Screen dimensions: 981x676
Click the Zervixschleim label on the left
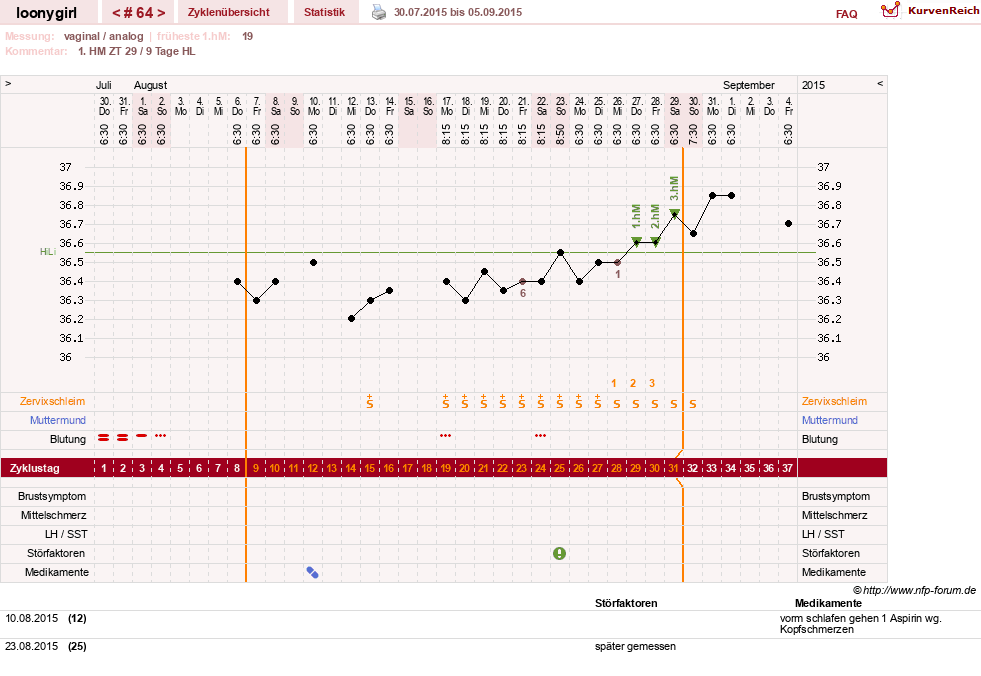52,401
